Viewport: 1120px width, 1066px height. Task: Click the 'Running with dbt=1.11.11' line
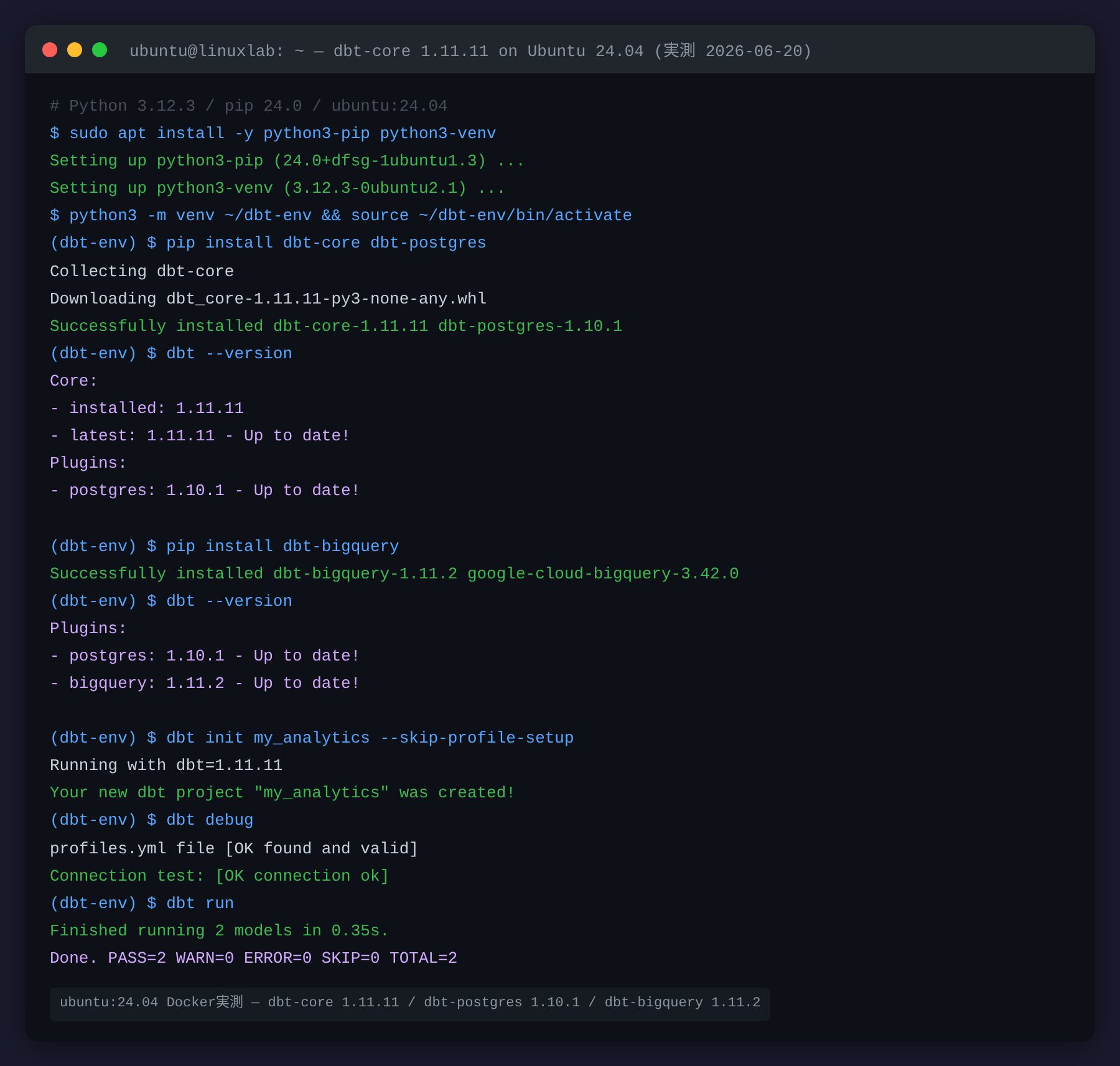(166, 765)
